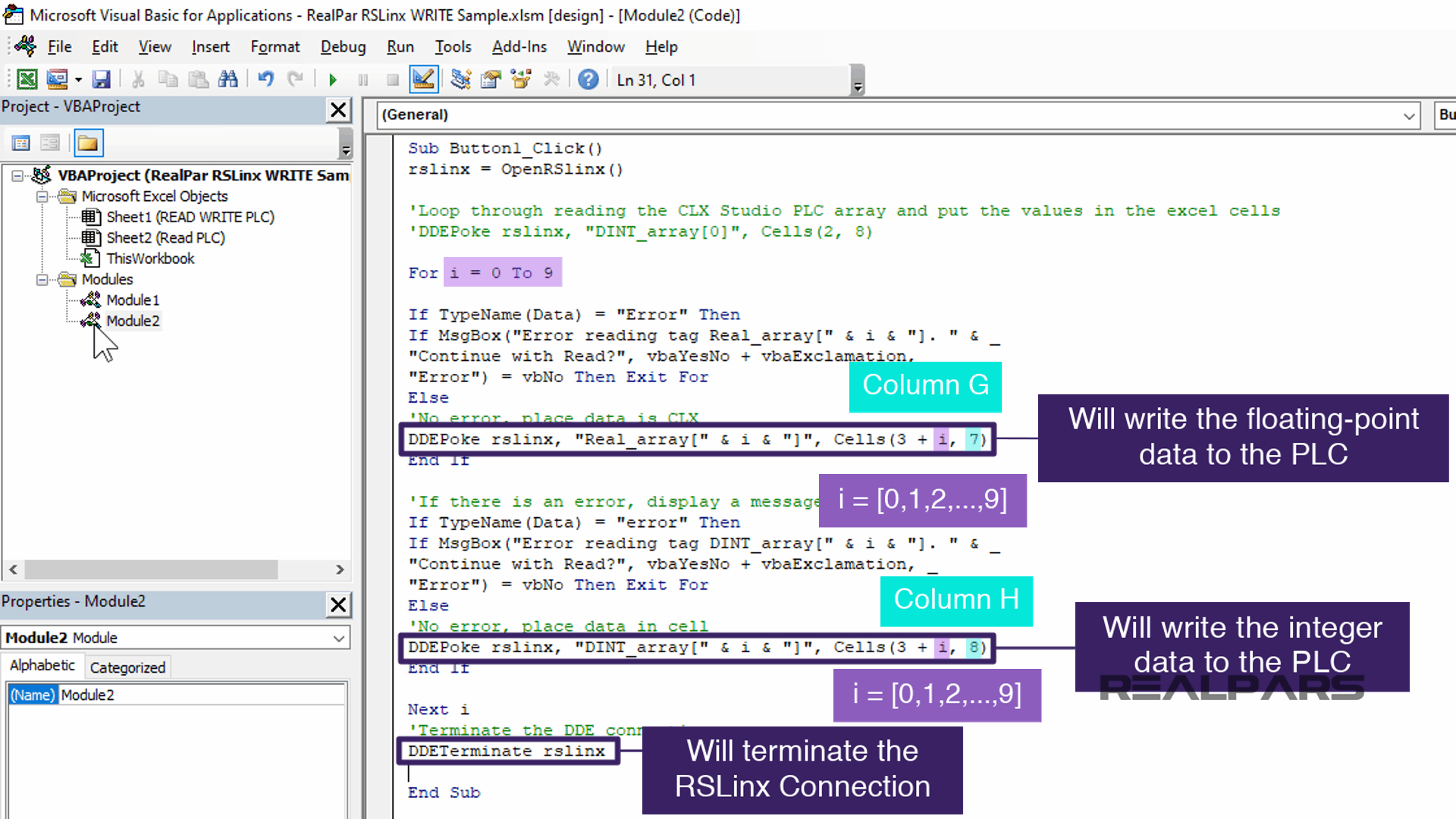Toggle Folders in the Project pane

coord(88,143)
